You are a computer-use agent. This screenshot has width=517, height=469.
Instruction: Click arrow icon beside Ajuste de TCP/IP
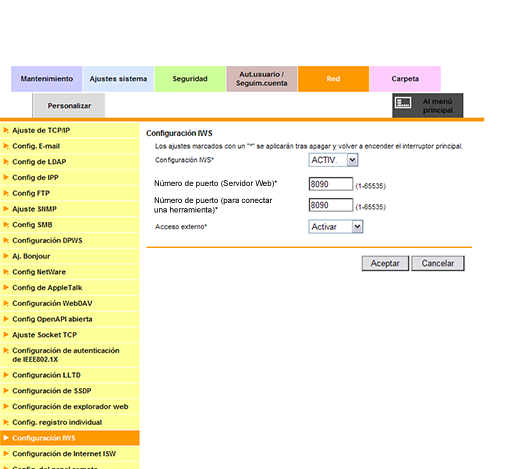pyautogui.click(x=6, y=130)
